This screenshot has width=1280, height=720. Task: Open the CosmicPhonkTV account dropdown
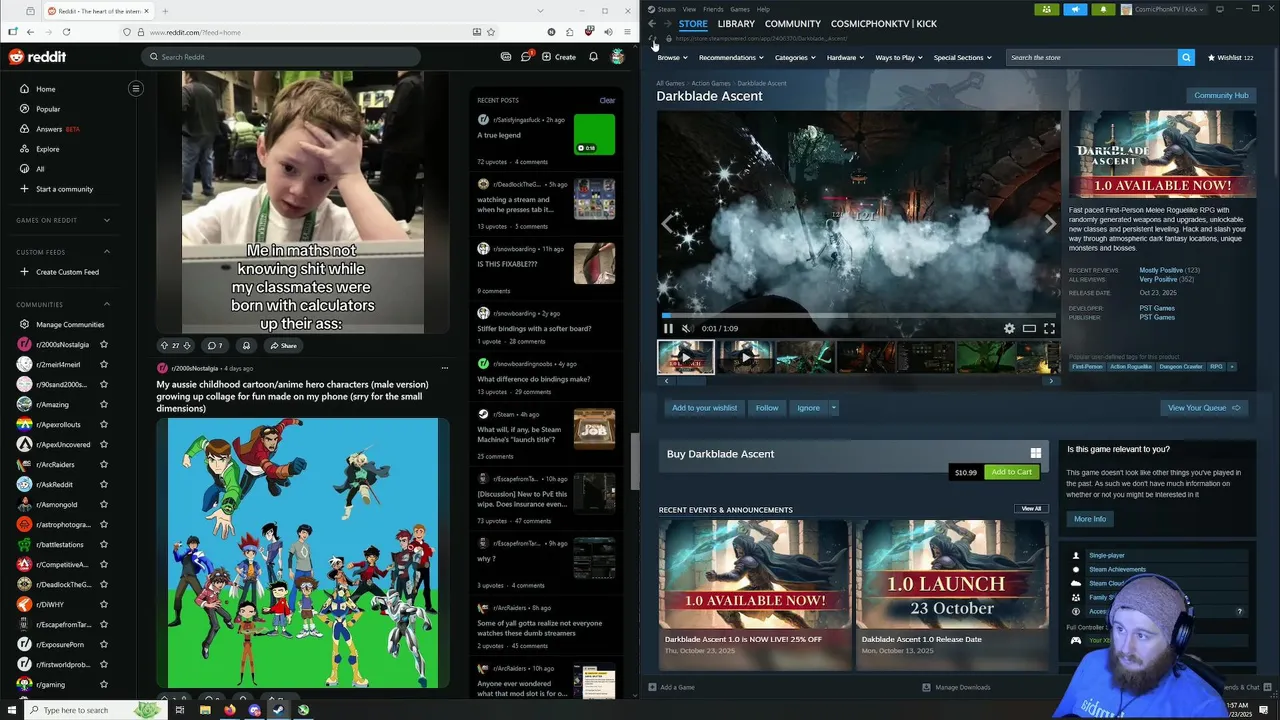[x=1163, y=9]
